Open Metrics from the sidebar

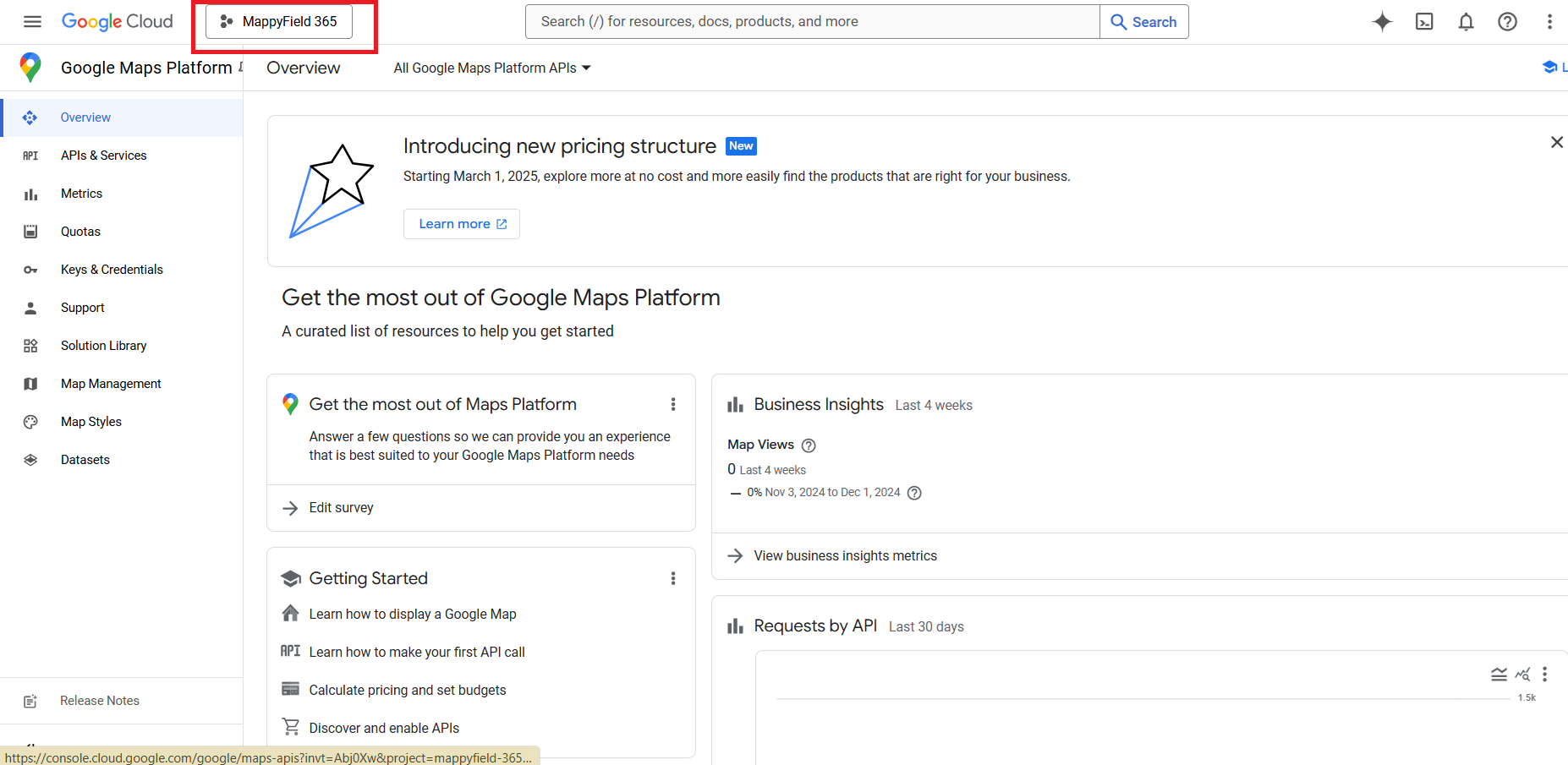[x=81, y=193]
